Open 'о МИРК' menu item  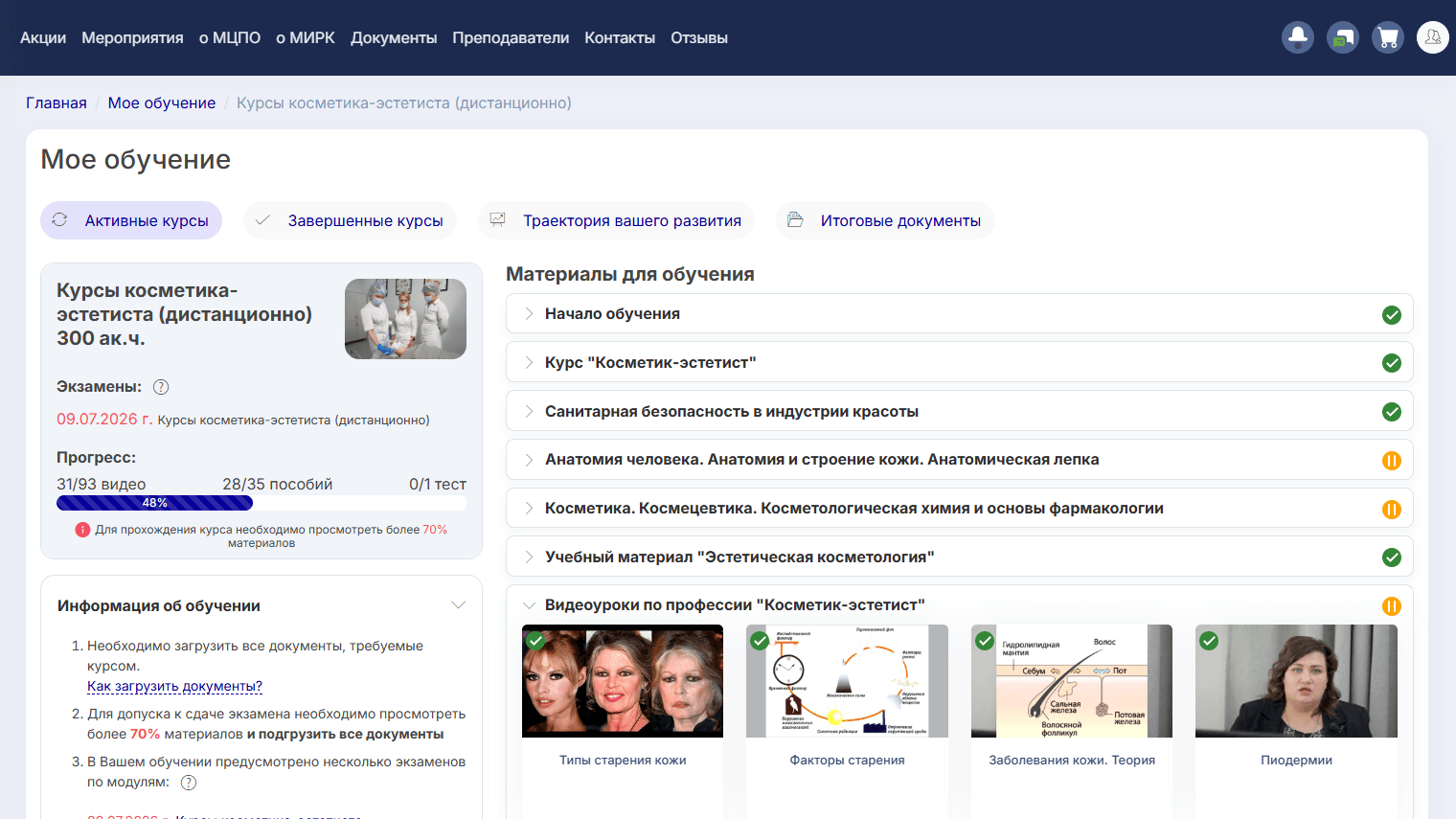pyautogui.click(x=306, y=37)
